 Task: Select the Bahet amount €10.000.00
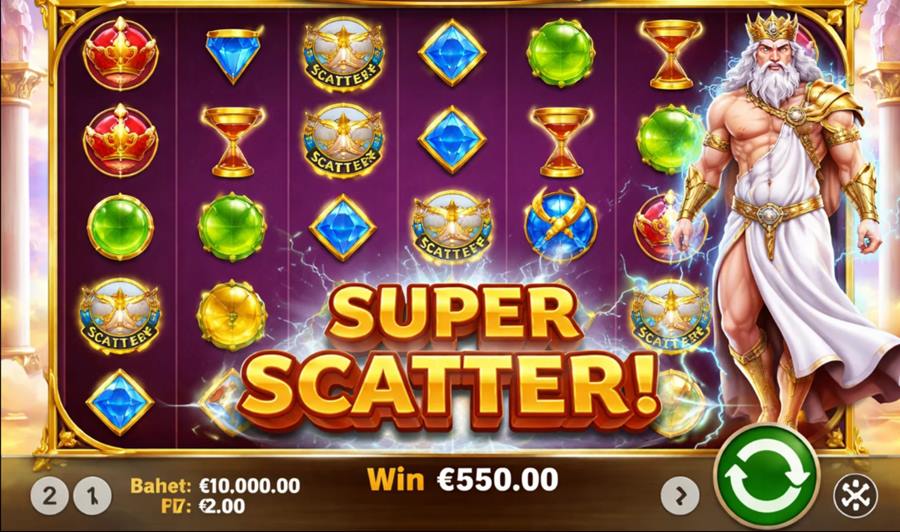250,486
